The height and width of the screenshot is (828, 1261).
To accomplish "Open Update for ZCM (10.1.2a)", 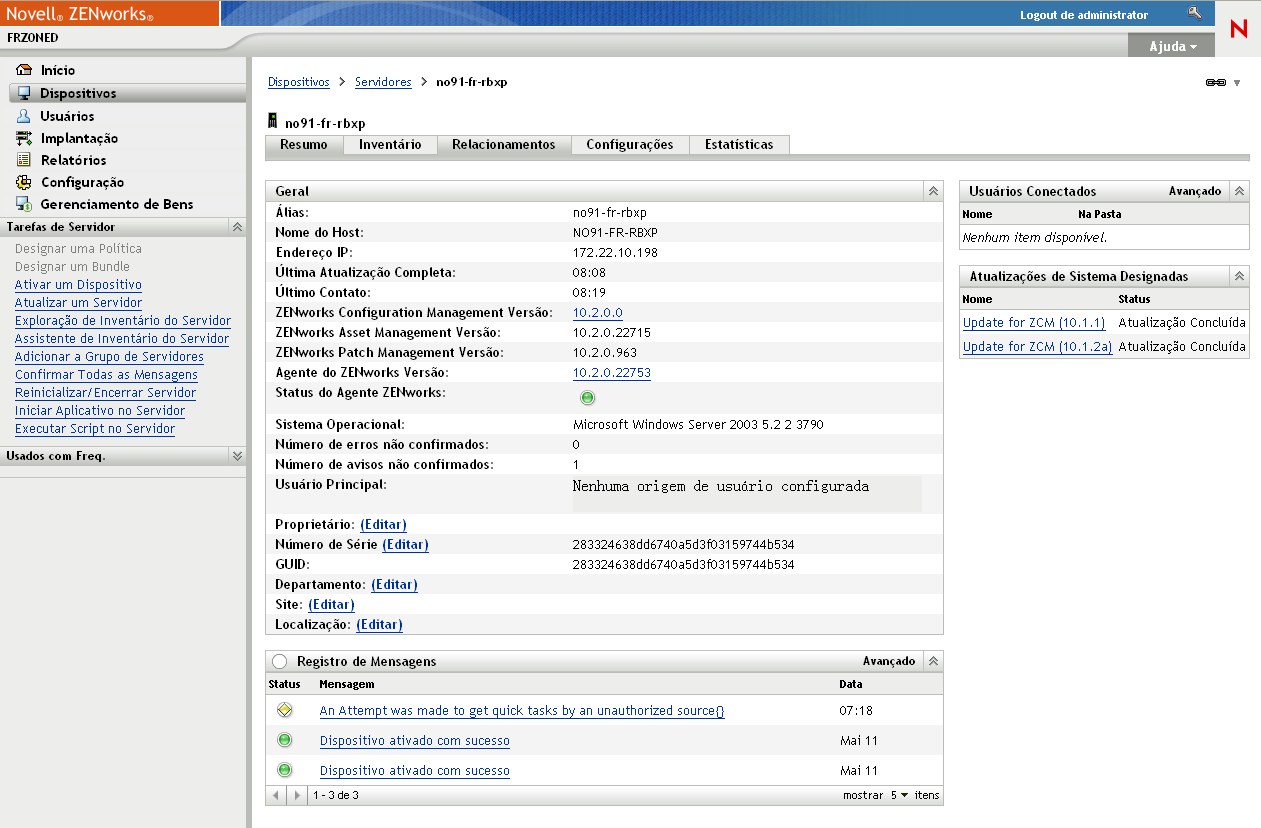I will click(1037, 347).
